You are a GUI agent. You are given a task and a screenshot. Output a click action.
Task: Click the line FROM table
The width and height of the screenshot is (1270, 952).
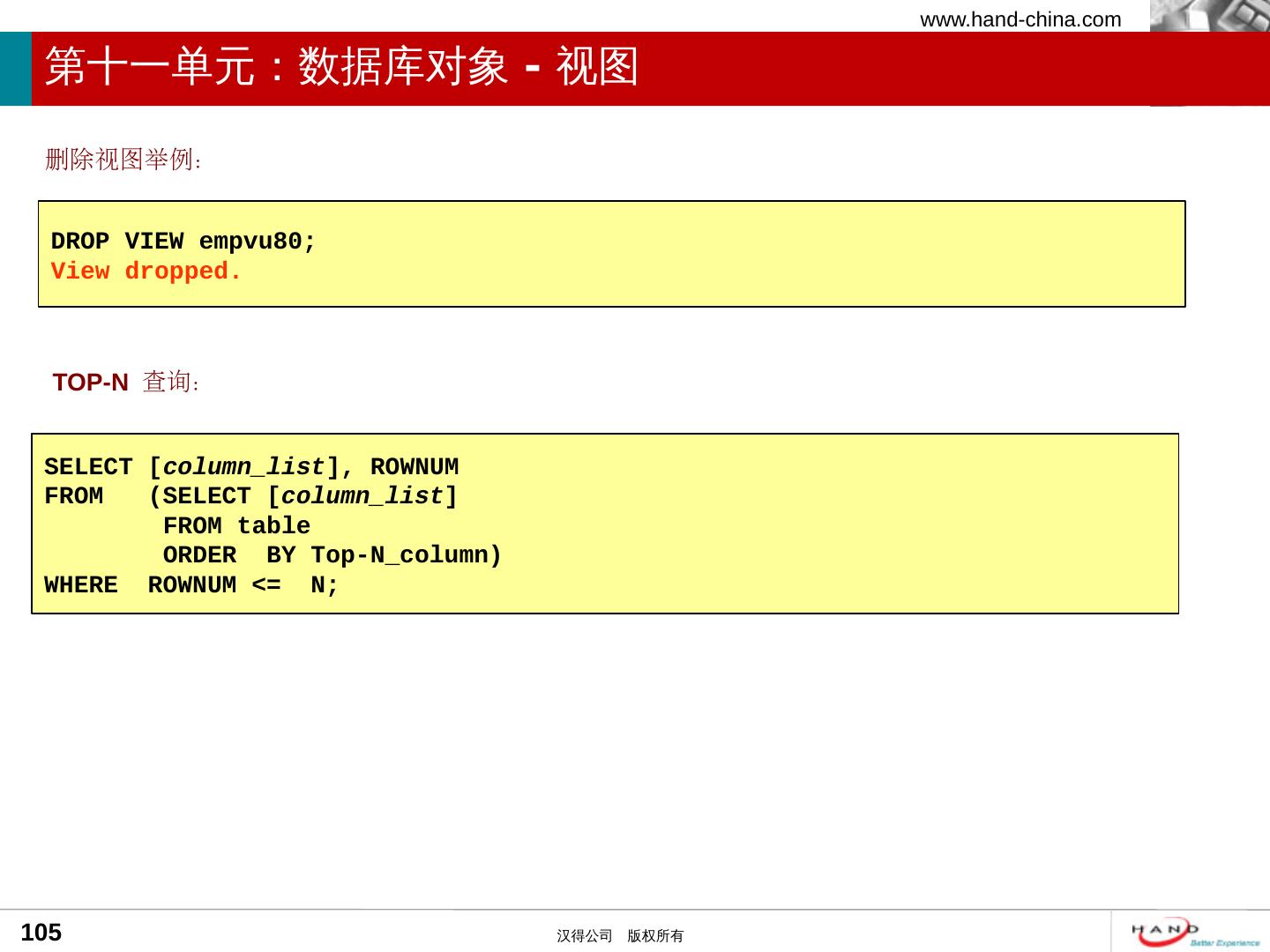pyautogui.click(x=236, y=526)
